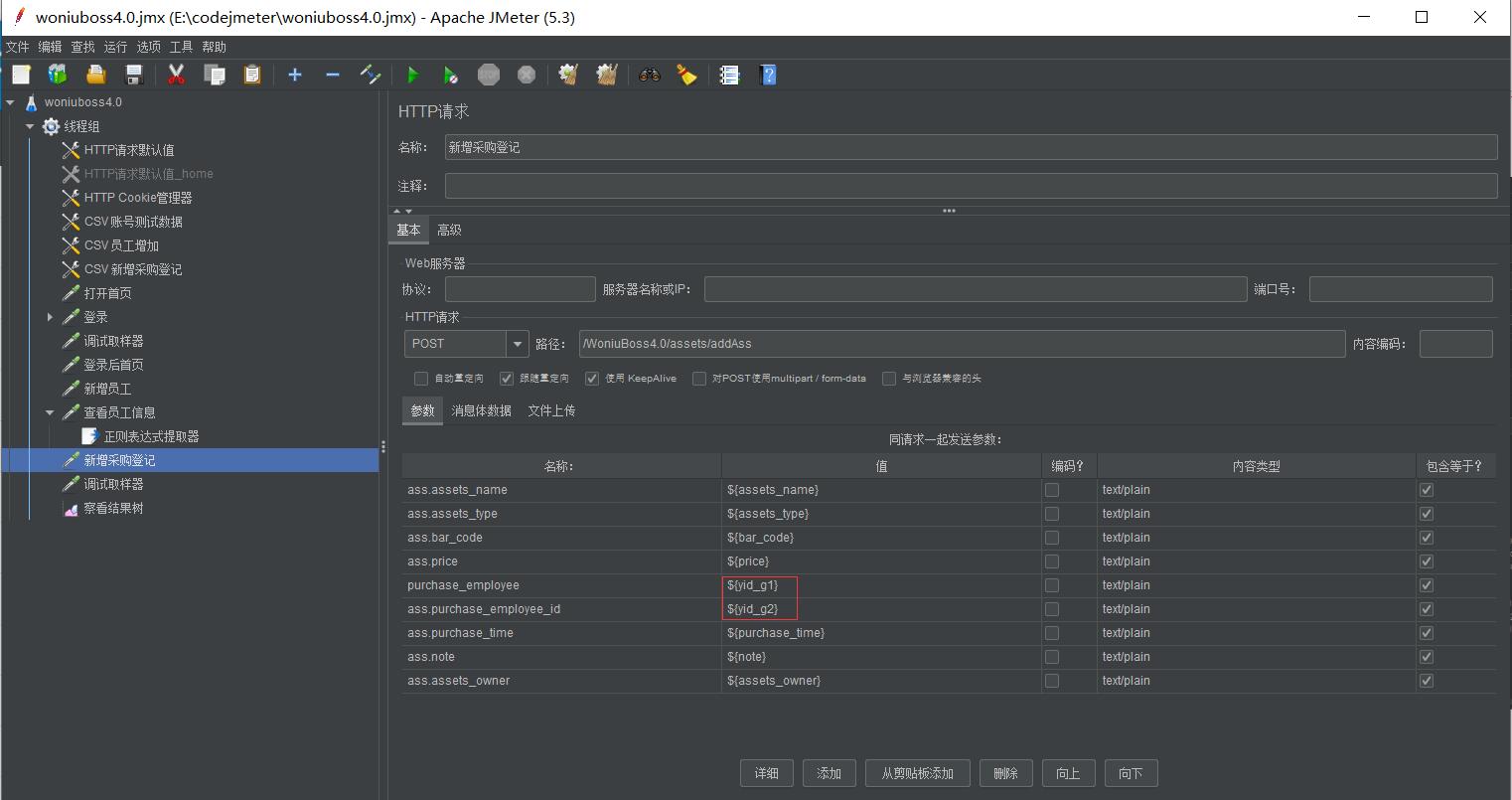Click the 添加 button
The width and height of the screenshot is (1512, 800).
click(829, 773)
